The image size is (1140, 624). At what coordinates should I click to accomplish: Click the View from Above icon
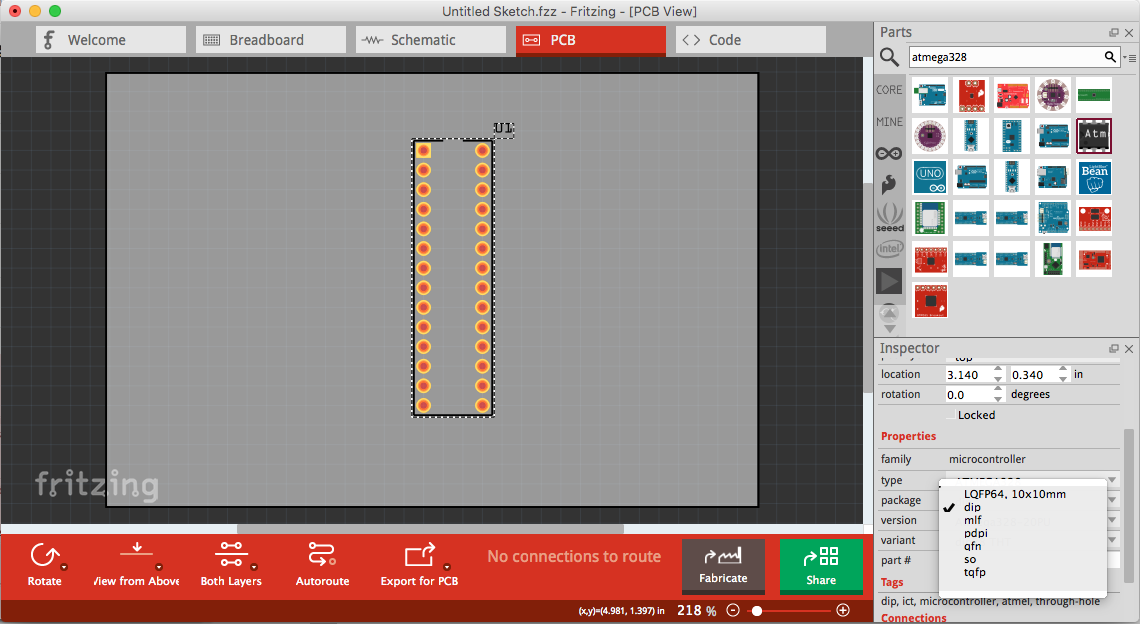point(136,556)
